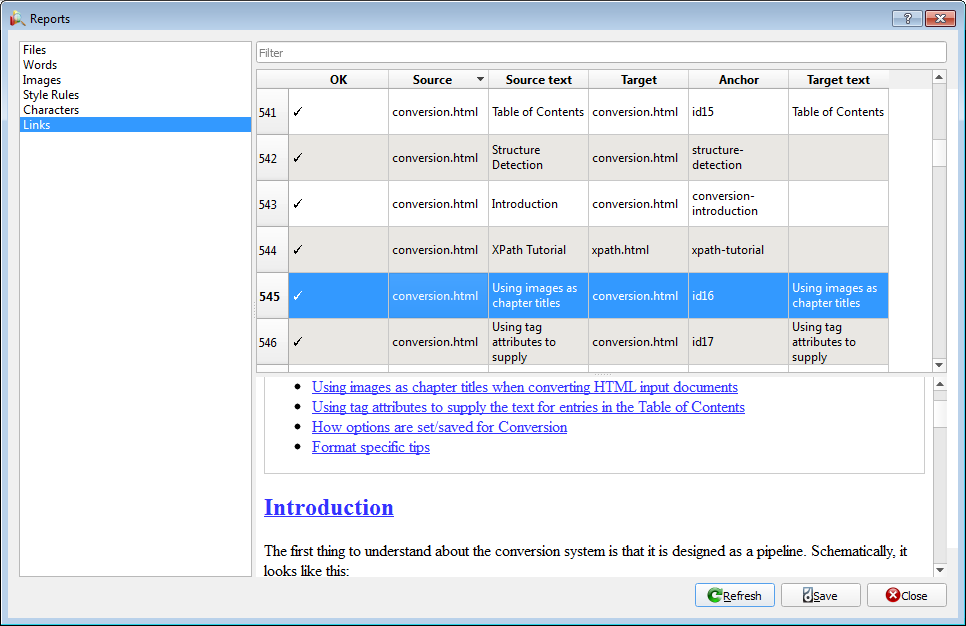Click the OK checkmark in row 546

pos(298,341)
